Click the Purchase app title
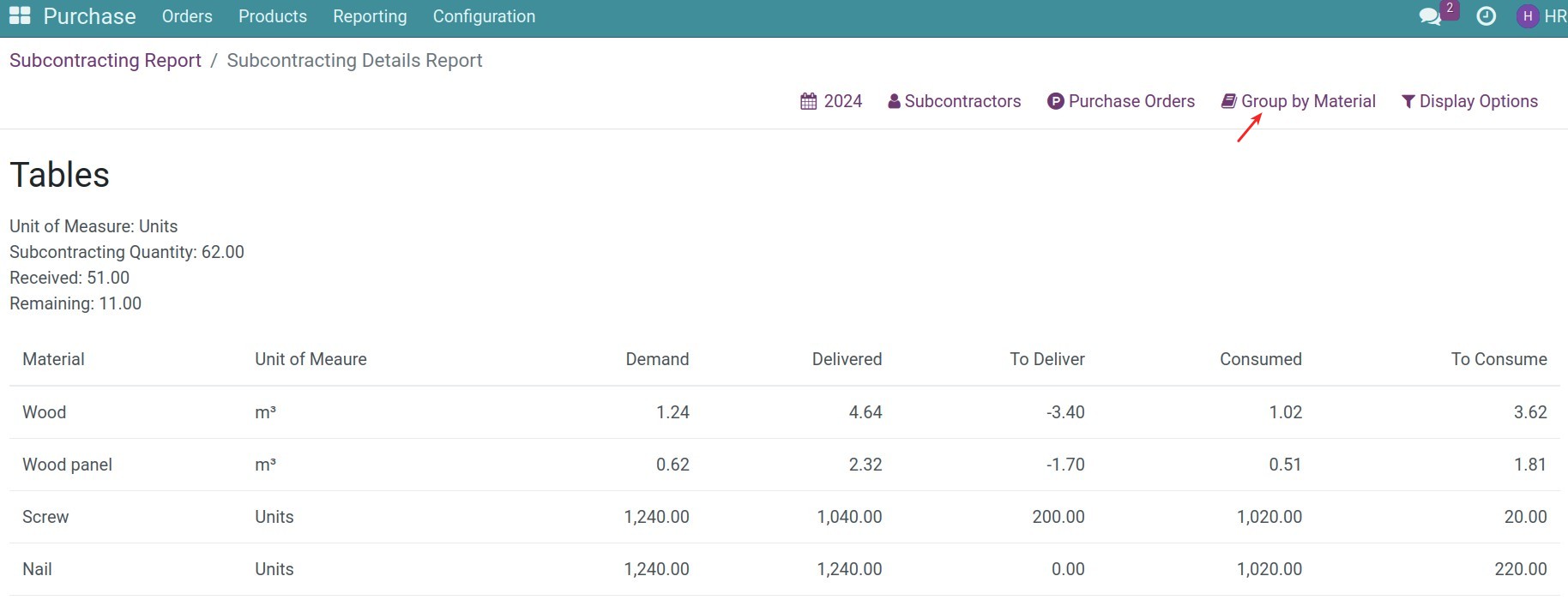This screenshot has width=1568, height=612. pyautogui.click(x=89, y=16)
